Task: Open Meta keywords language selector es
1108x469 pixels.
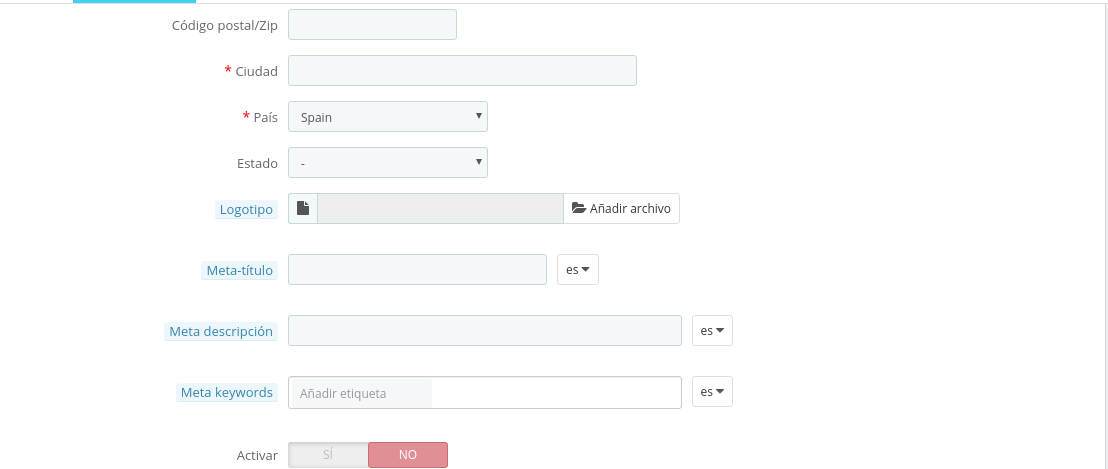Action: (712, 392)
